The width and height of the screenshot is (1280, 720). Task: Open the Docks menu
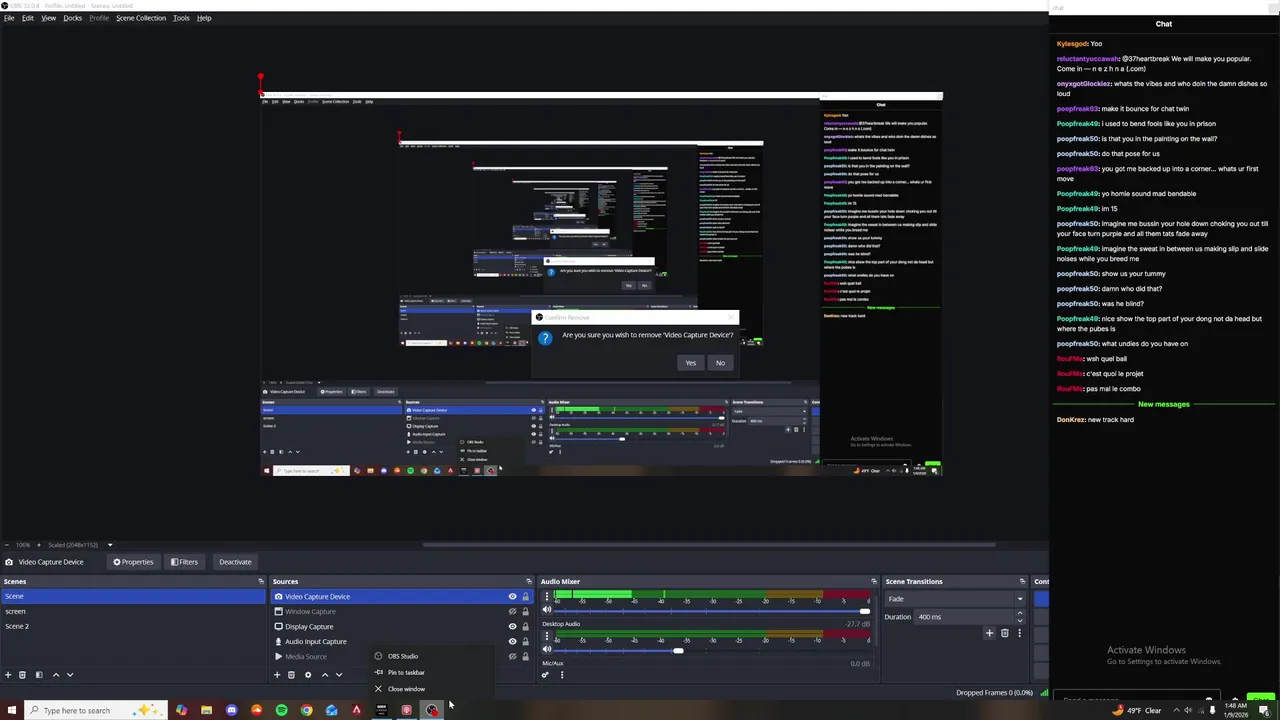coord(73,18)
